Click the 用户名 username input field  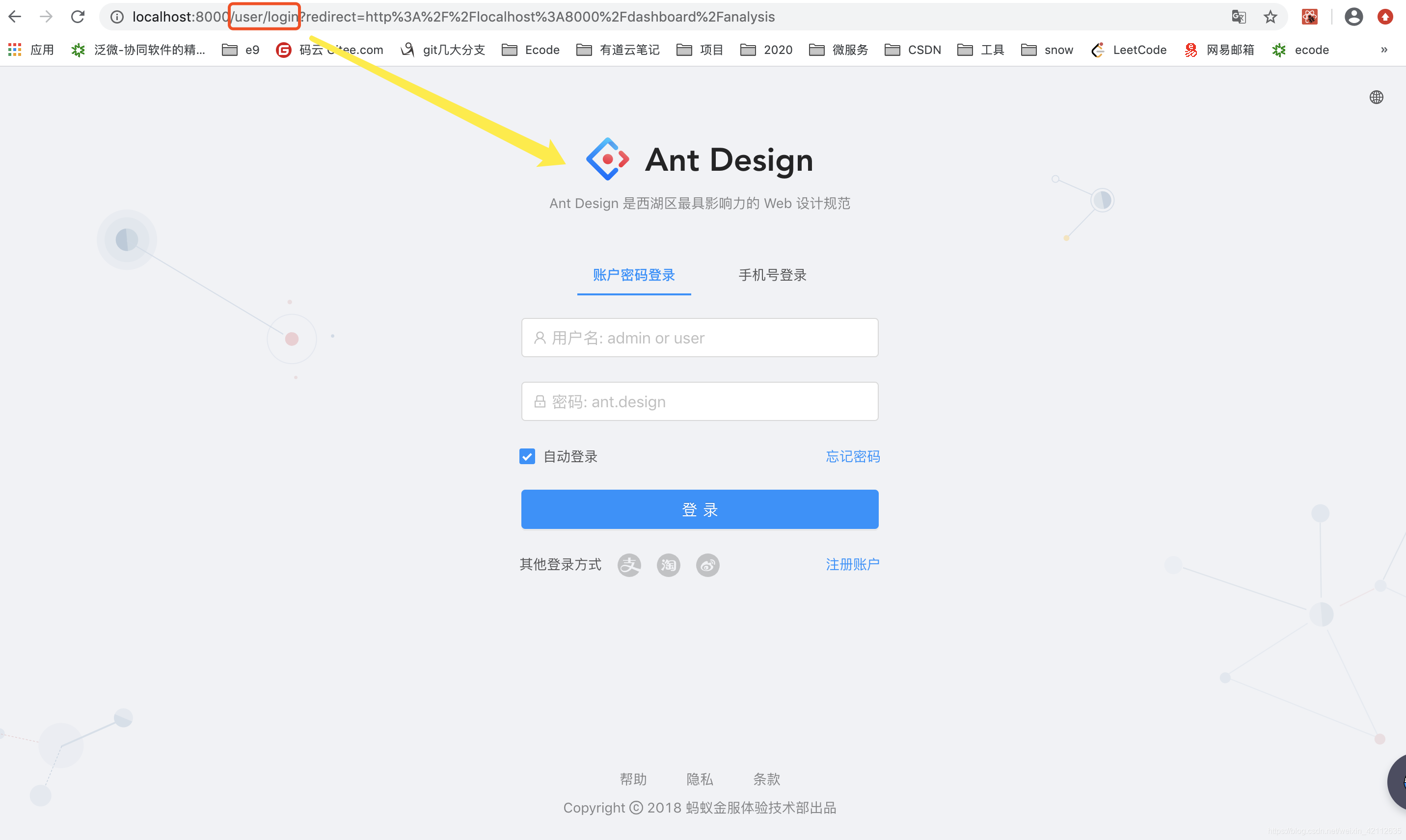click(x=700, y=338)
